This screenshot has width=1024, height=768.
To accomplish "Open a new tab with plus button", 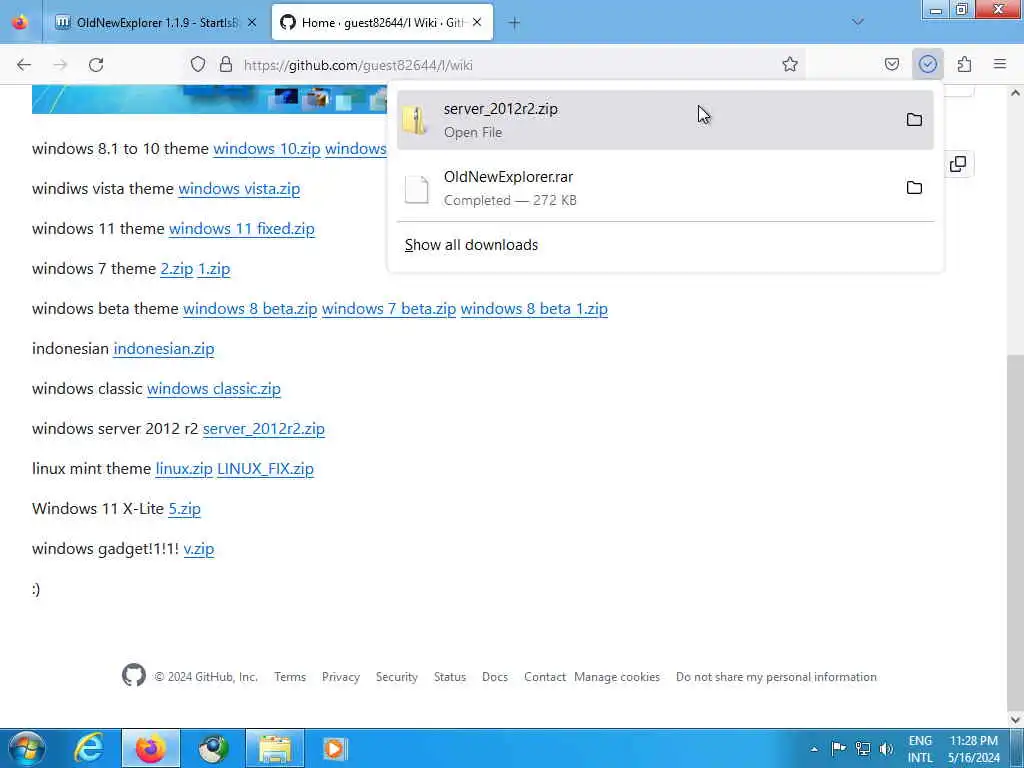I will [515, 23].
